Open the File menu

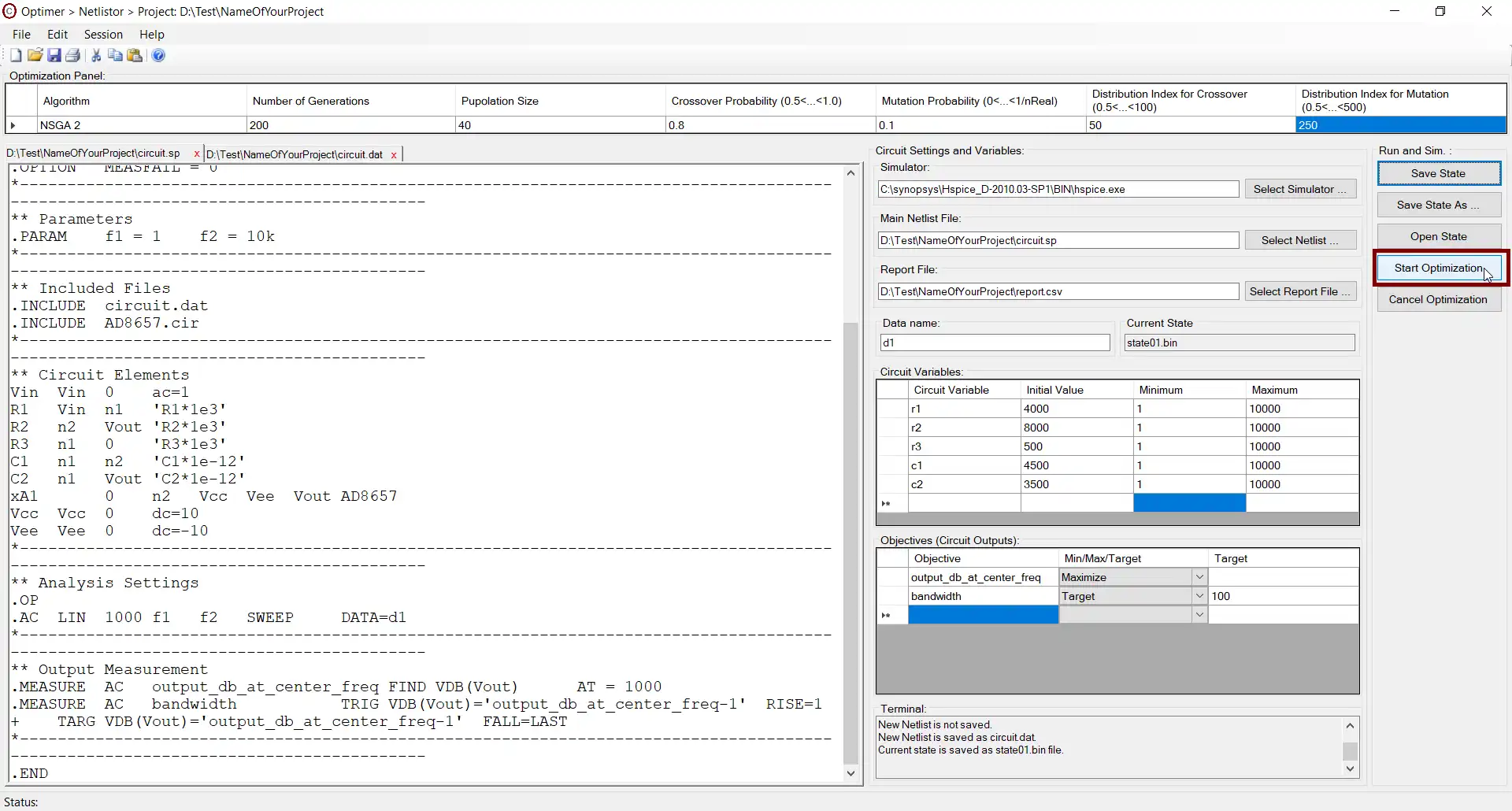(21, 34)
